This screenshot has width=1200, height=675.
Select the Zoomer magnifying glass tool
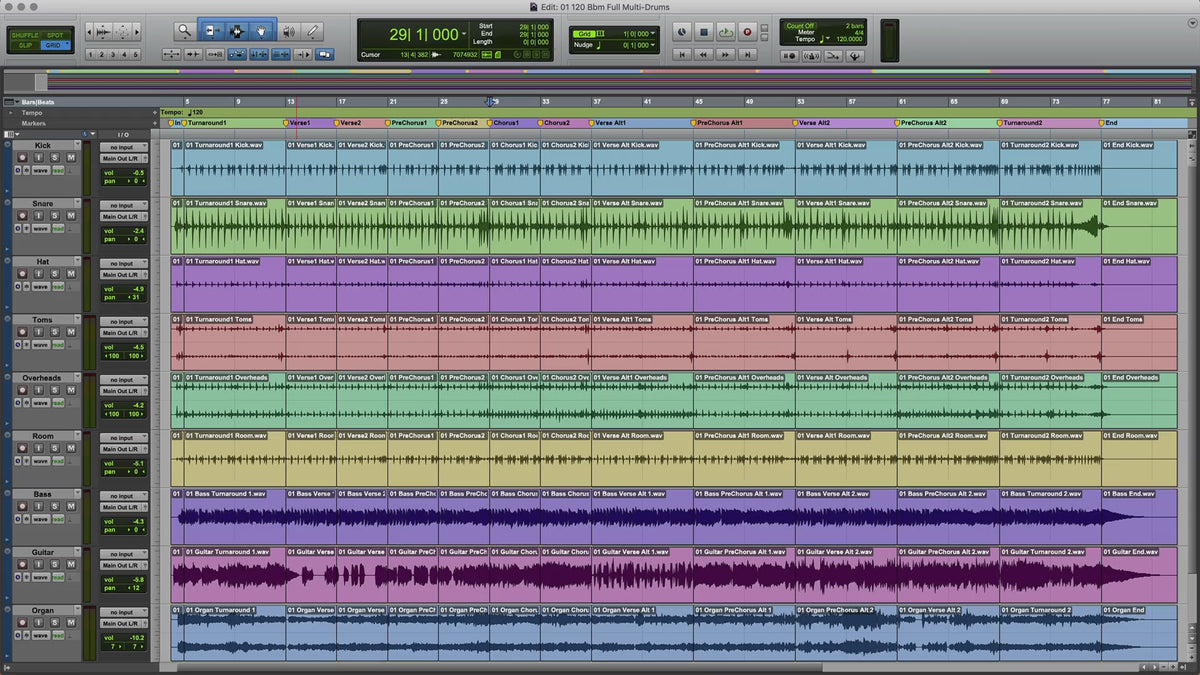pyautogui.click(x=184, y=31)
